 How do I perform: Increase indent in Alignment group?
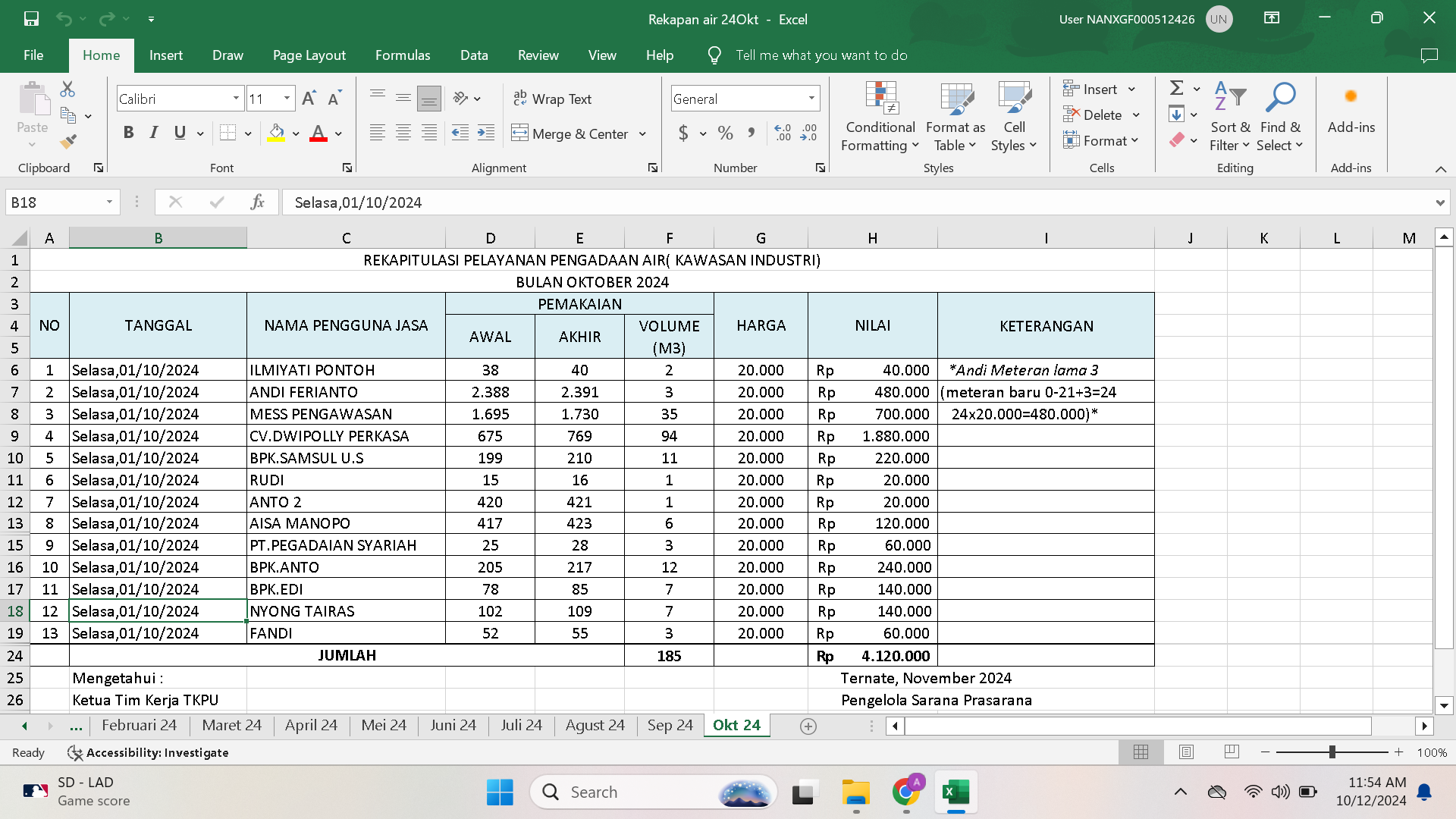pyautogui.click(x=486, y=133)
